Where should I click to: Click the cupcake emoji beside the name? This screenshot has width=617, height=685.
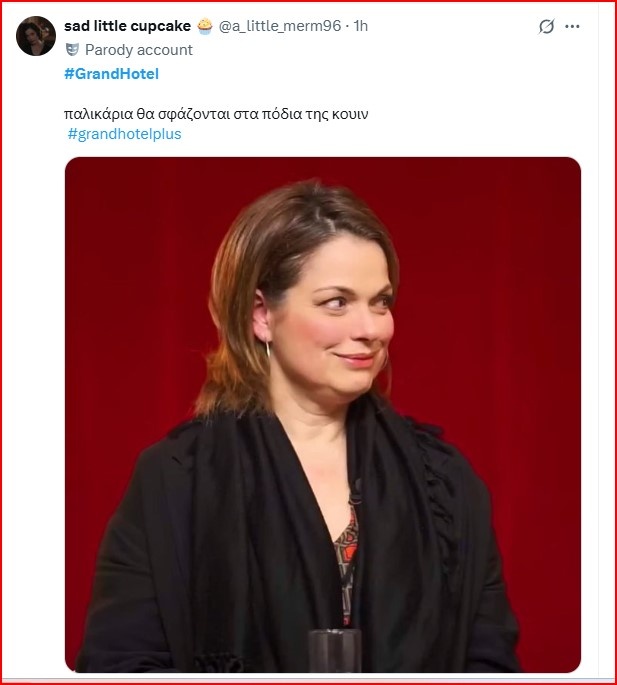(204, 26)
